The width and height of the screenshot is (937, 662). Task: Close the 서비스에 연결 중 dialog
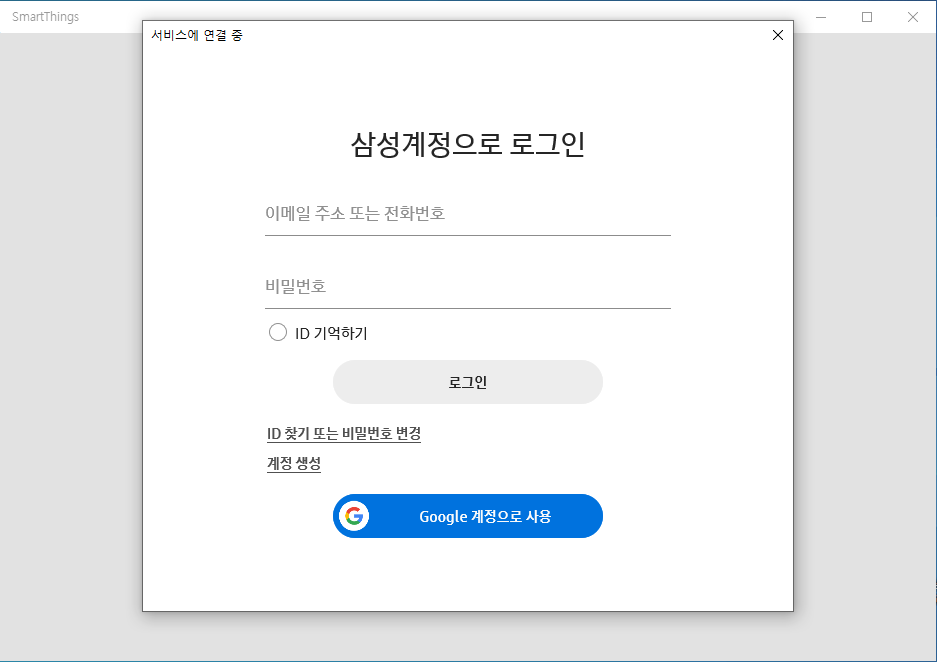(x=777, y=35)
